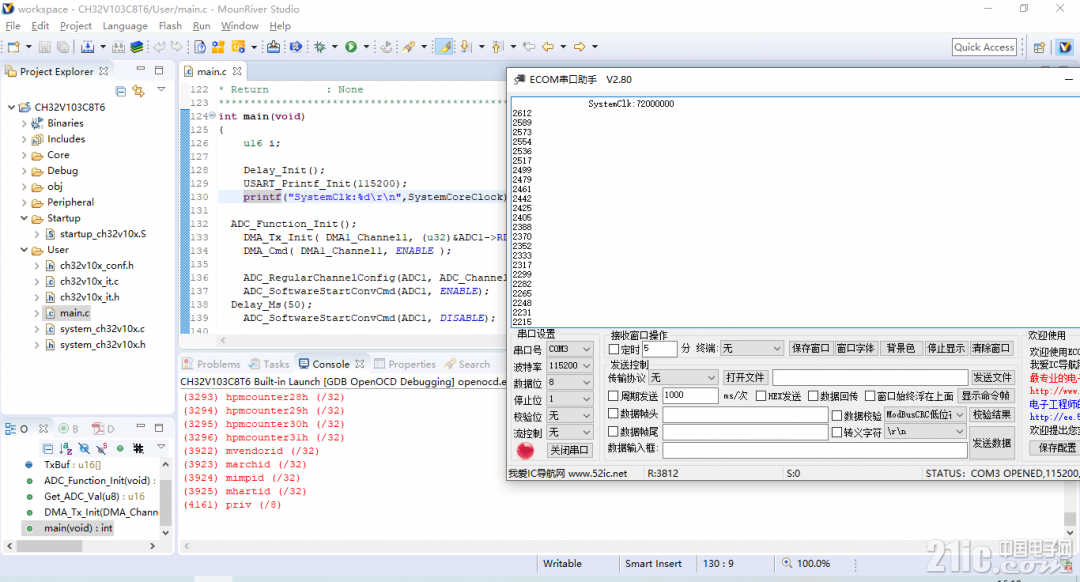
Task: Open the 传输协议 dropdown
Action: pos(683,377)
